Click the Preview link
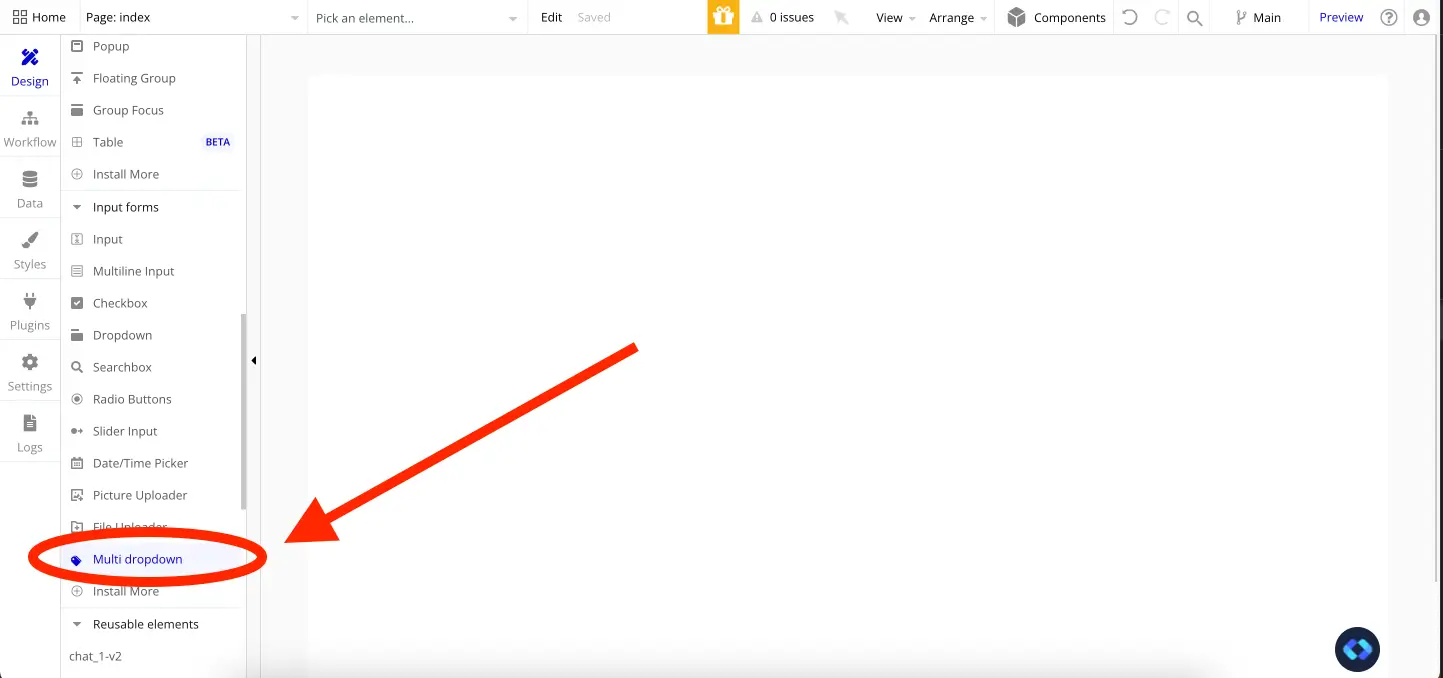This screenshot has height=678, width=1443. click(1341, 16)
